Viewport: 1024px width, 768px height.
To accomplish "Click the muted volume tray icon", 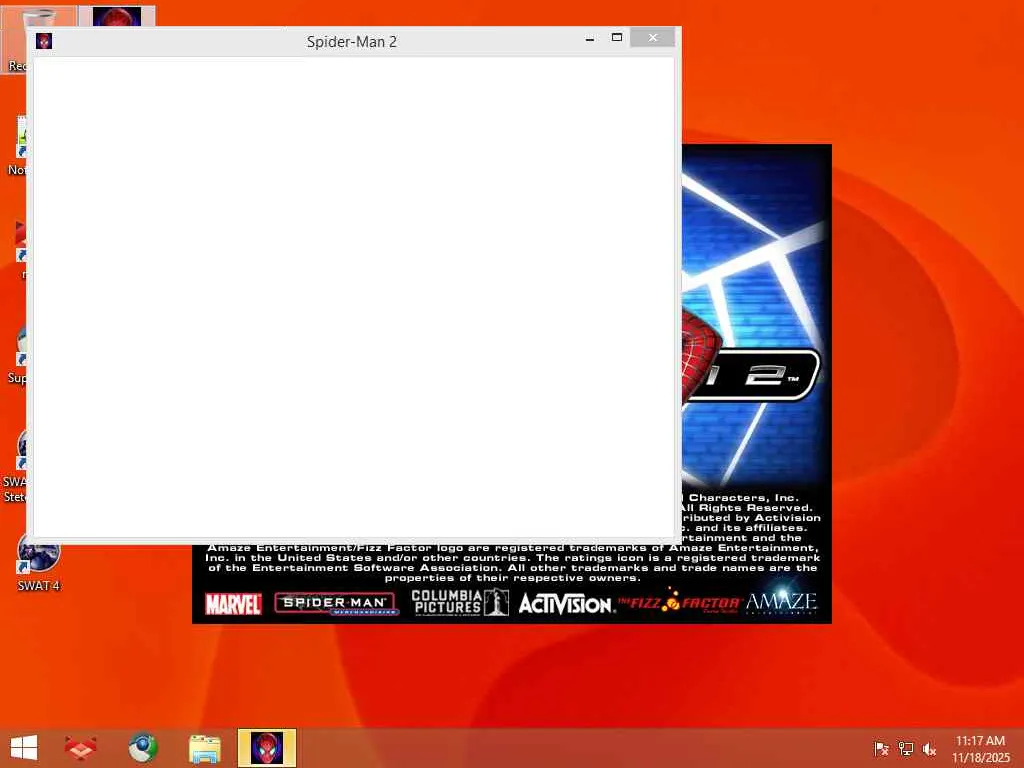I will [x=929, y=749].
